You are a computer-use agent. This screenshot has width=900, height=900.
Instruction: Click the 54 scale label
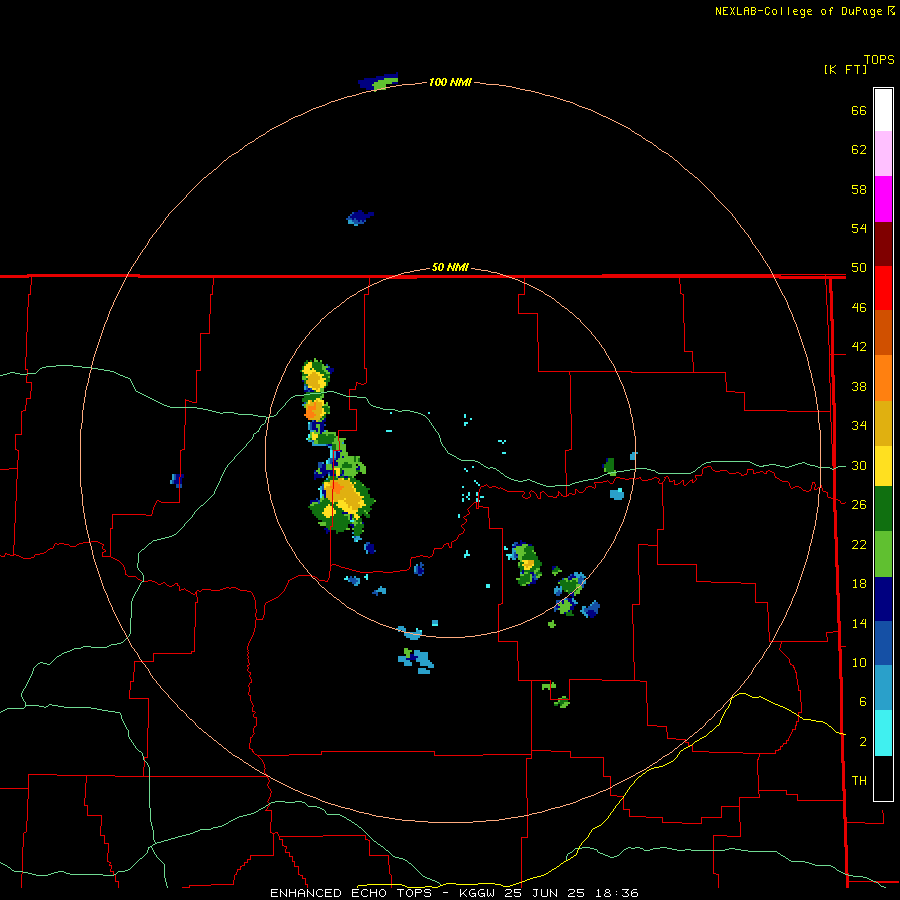tap(859, 228)
